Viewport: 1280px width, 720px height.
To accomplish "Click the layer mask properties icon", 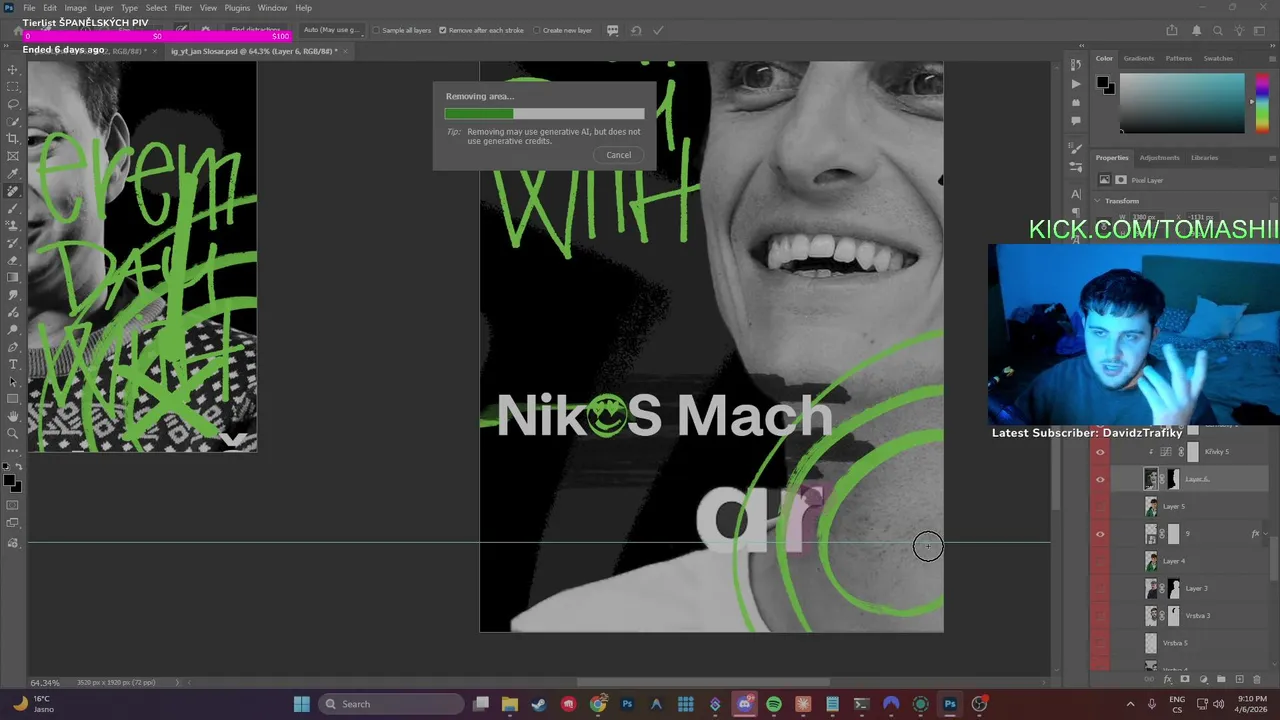I will 1121,180.
